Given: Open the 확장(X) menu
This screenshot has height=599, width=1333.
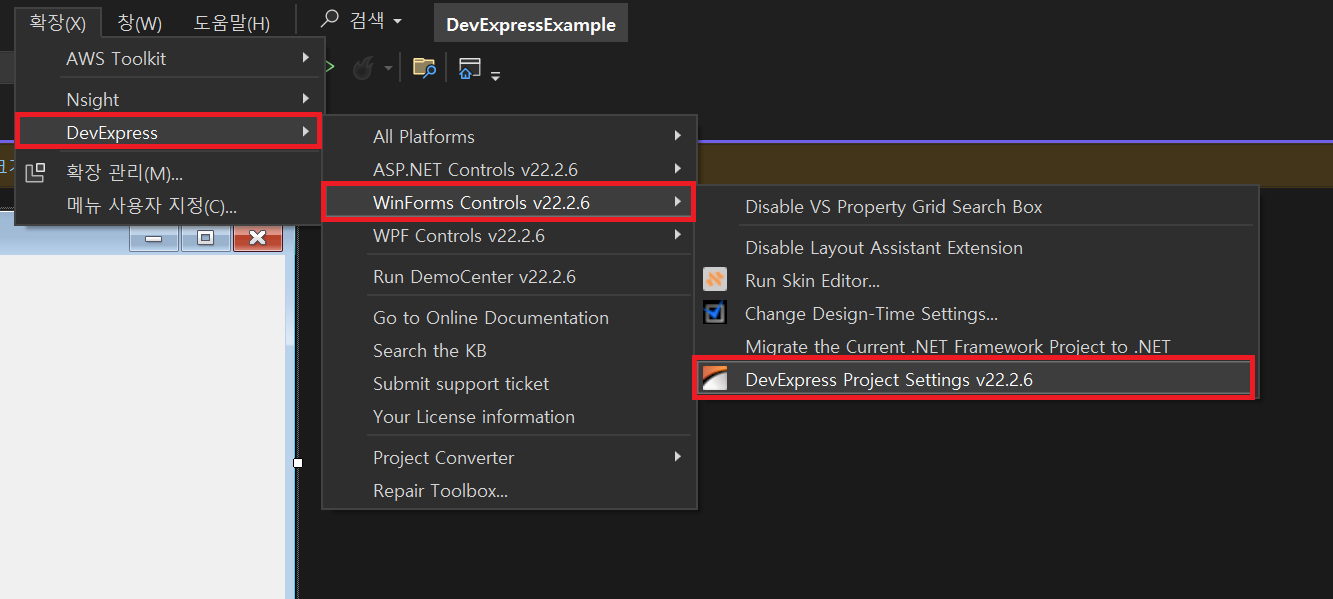Looking at the screenshot, I should 58,22.
